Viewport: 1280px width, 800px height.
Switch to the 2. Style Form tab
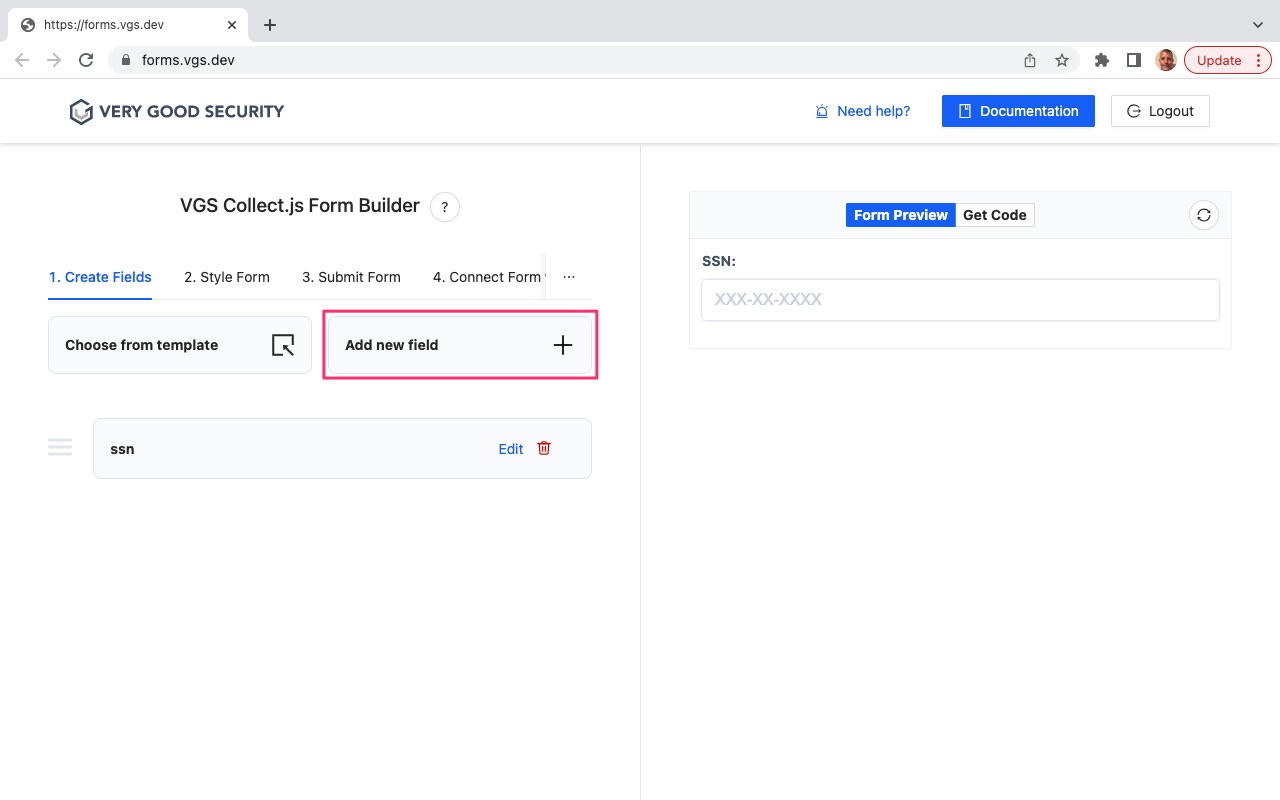point(227,277)
